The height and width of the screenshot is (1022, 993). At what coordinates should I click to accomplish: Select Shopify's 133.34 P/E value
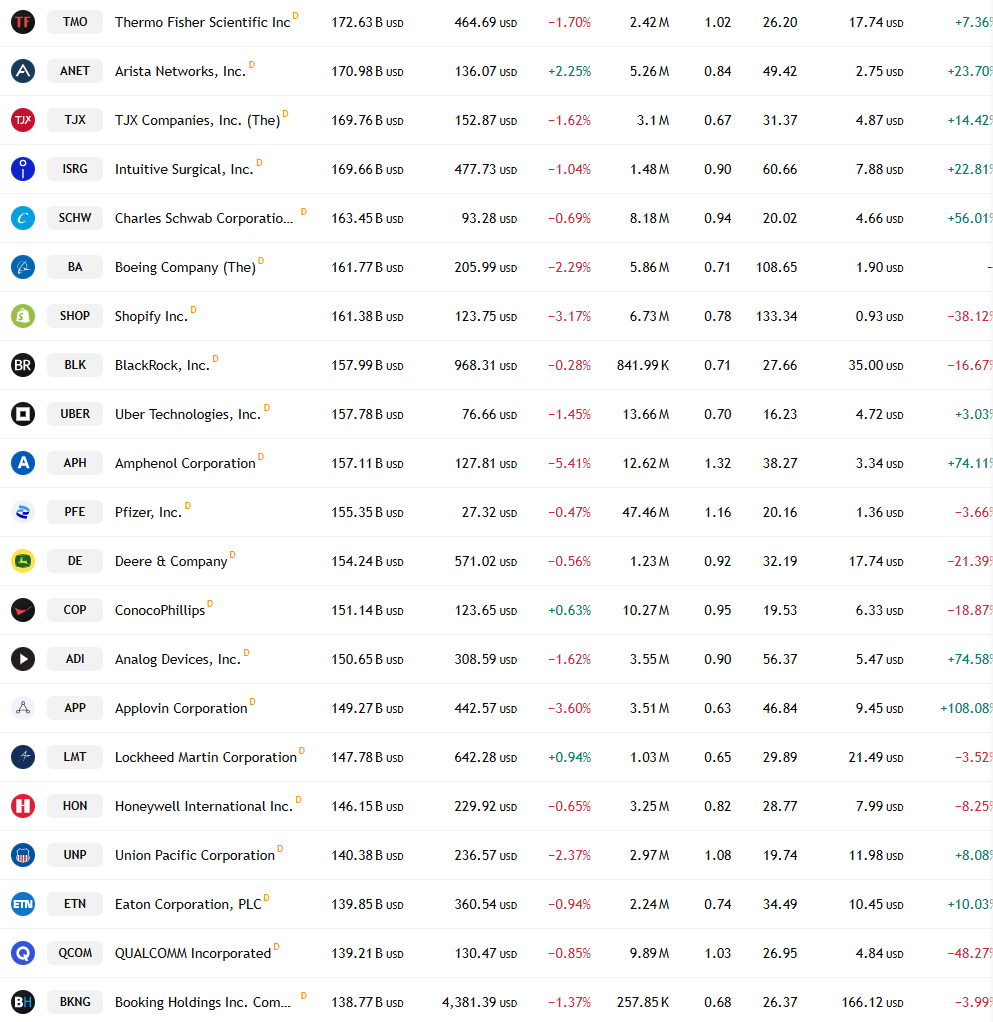tap(777, 317)
